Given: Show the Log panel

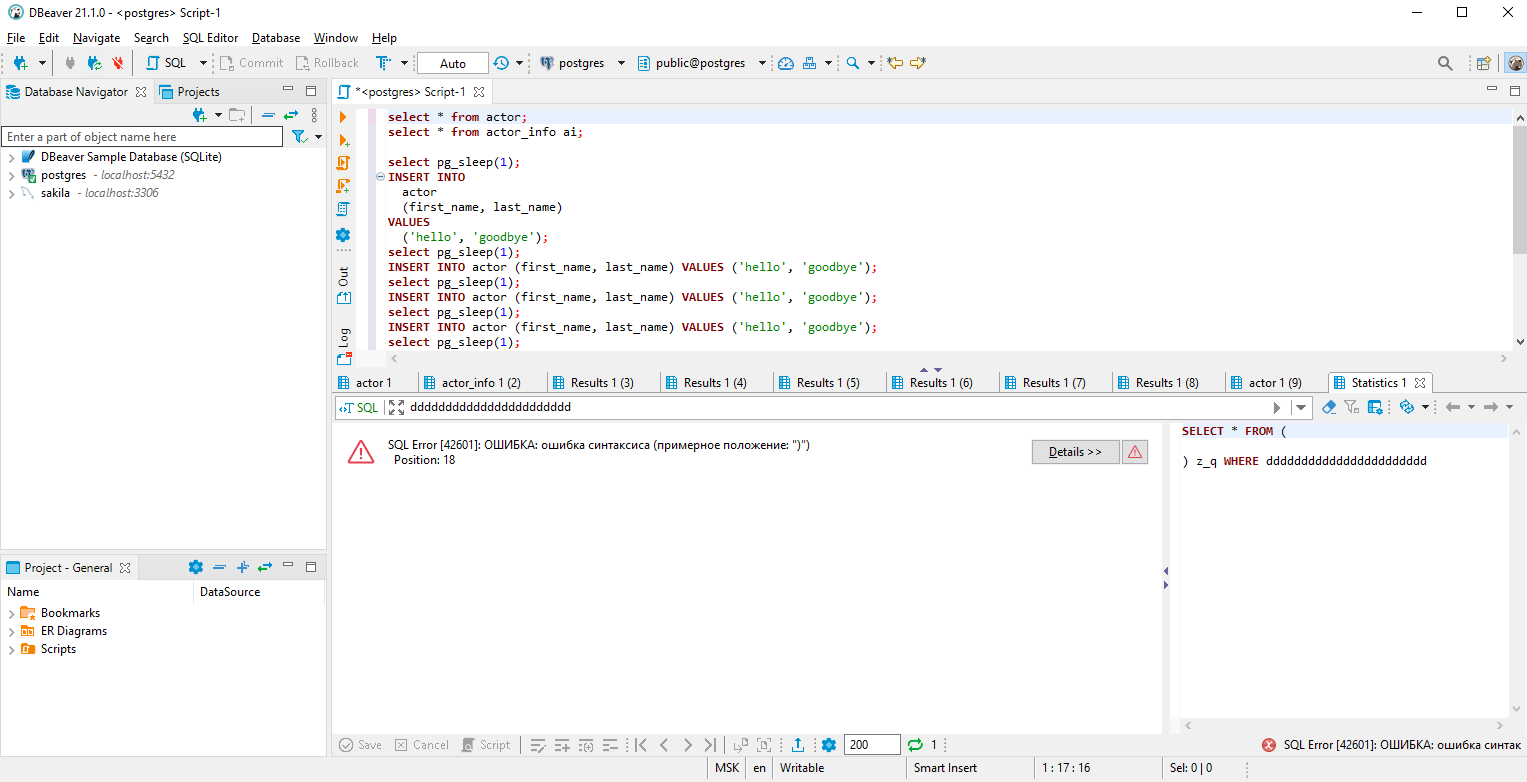Looking at the screenshot, I should point(343,337).
